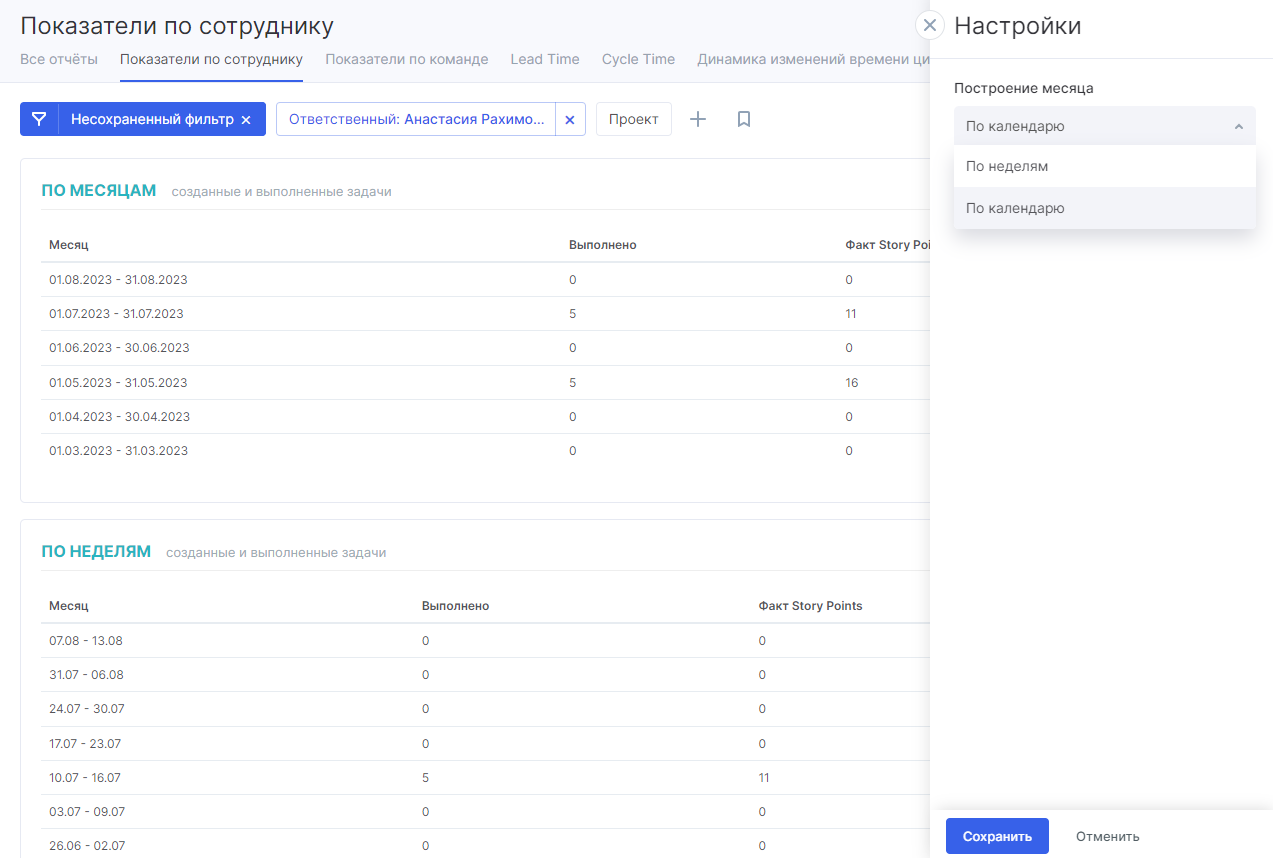Add a new filter with plus icon

point(698,119)
